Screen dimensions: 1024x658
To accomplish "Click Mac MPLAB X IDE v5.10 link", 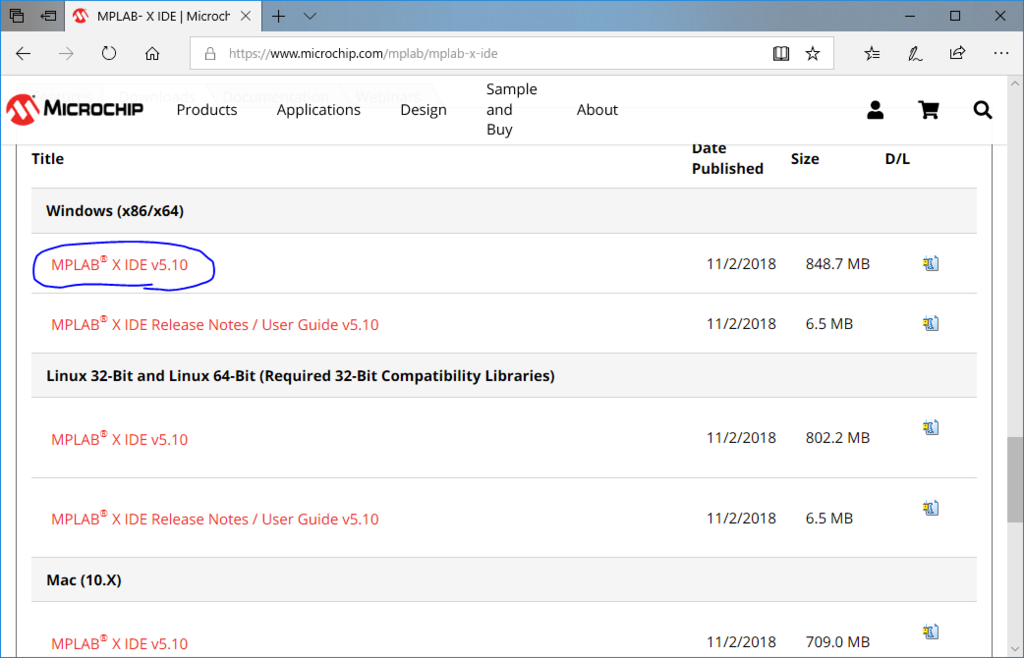I will (120, 643).
